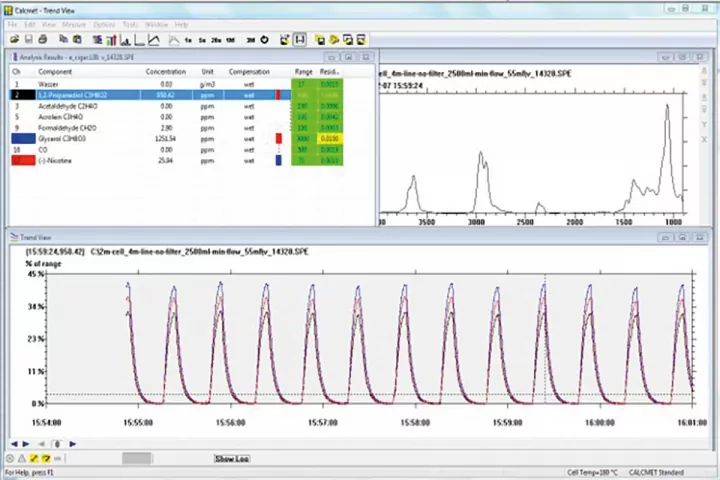
Task: Select the Formaldehyde CH2O row
Action: point(68,128)
